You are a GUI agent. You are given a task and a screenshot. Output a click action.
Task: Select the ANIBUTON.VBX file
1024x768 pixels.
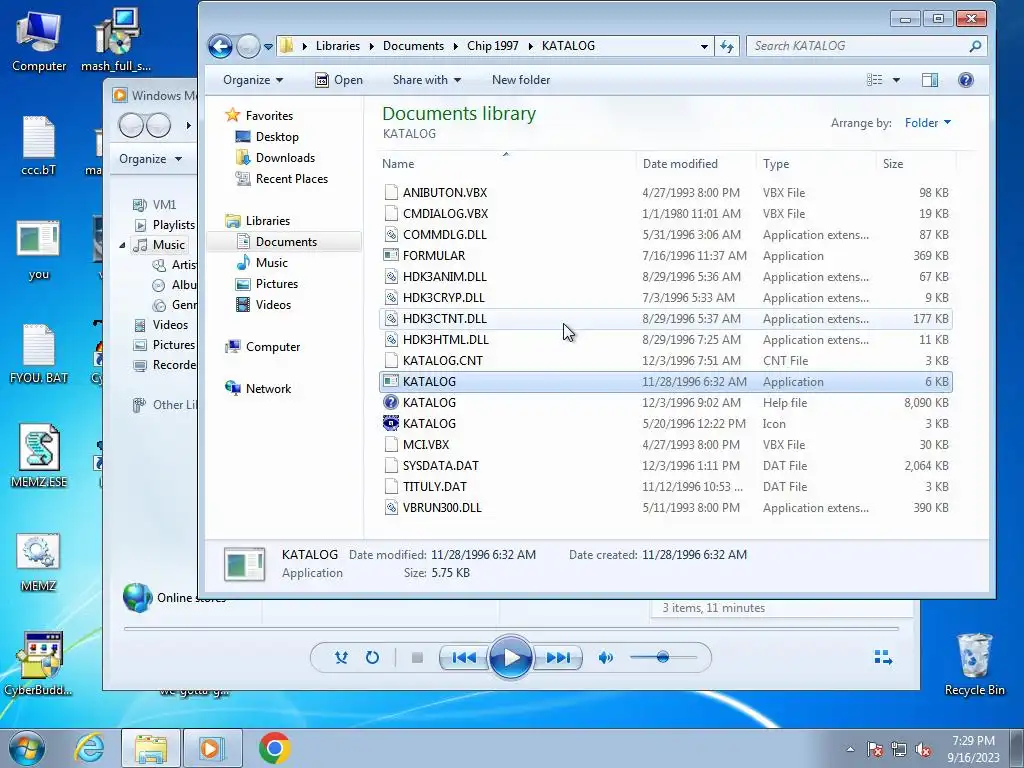tap(665, 193)
